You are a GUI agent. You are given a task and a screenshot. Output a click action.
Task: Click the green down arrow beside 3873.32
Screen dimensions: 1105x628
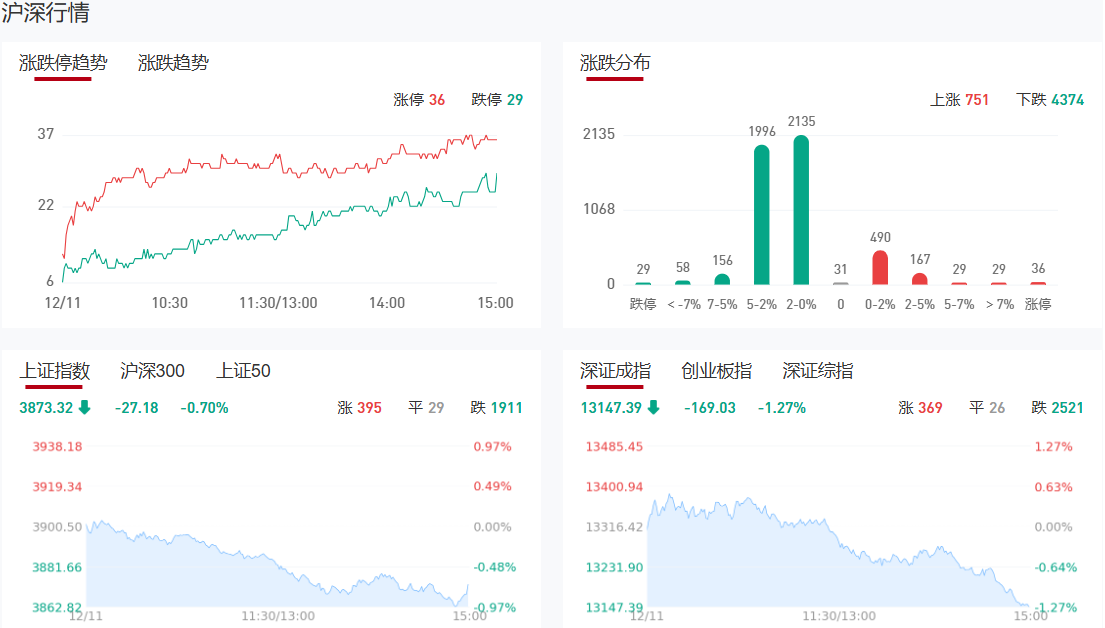point(85,407)
